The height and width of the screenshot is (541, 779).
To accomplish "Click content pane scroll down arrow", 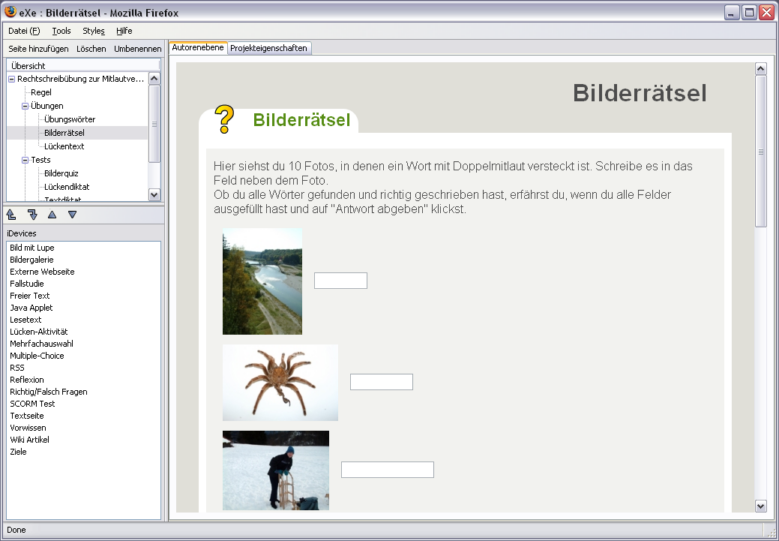I will pyautogui.click(x=761, y=506).
